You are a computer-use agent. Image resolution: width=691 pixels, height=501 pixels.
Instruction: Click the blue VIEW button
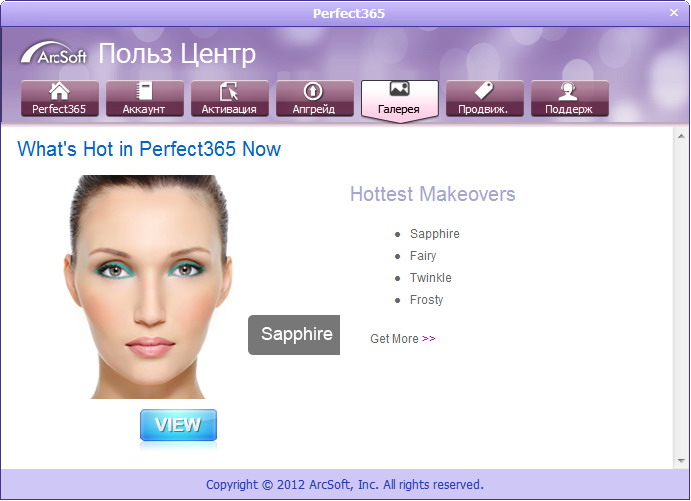[x=178, y=425]
